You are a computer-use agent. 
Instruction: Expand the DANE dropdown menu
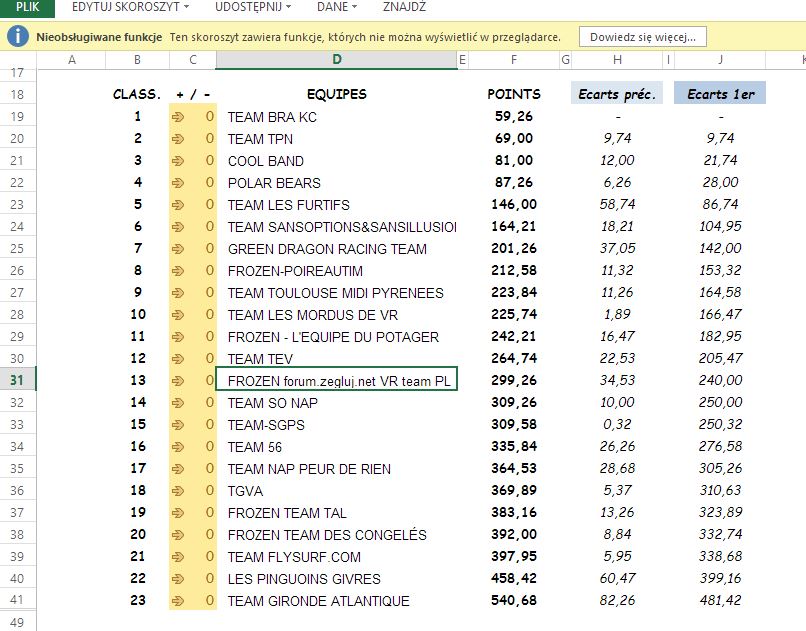pyautogui.click(x=339, y=7)
